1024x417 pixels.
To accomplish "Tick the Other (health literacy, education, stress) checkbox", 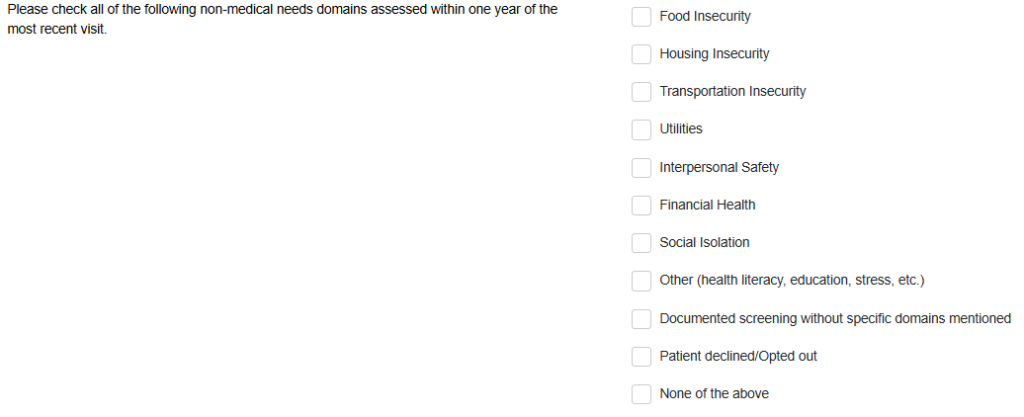I will coord(641,281).
